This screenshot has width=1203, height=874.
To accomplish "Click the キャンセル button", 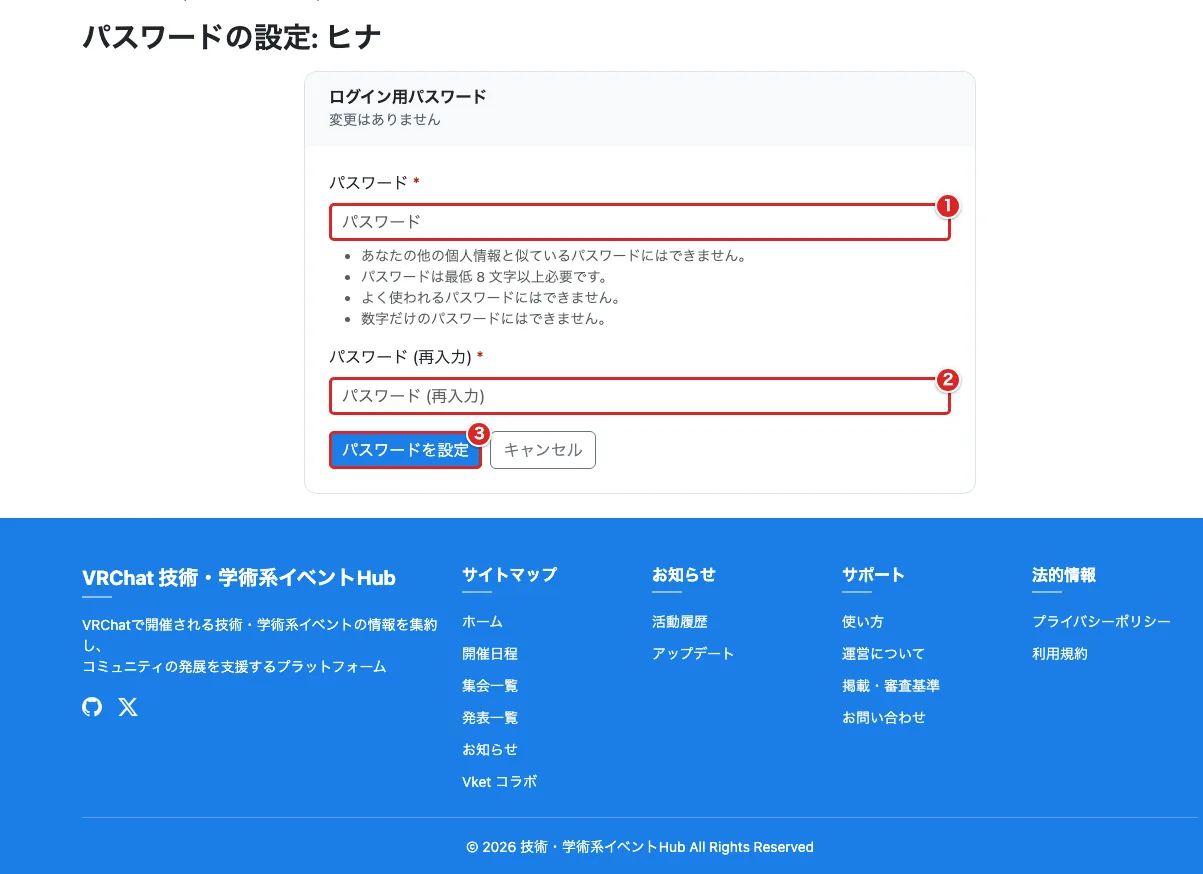I will point(543,450).
